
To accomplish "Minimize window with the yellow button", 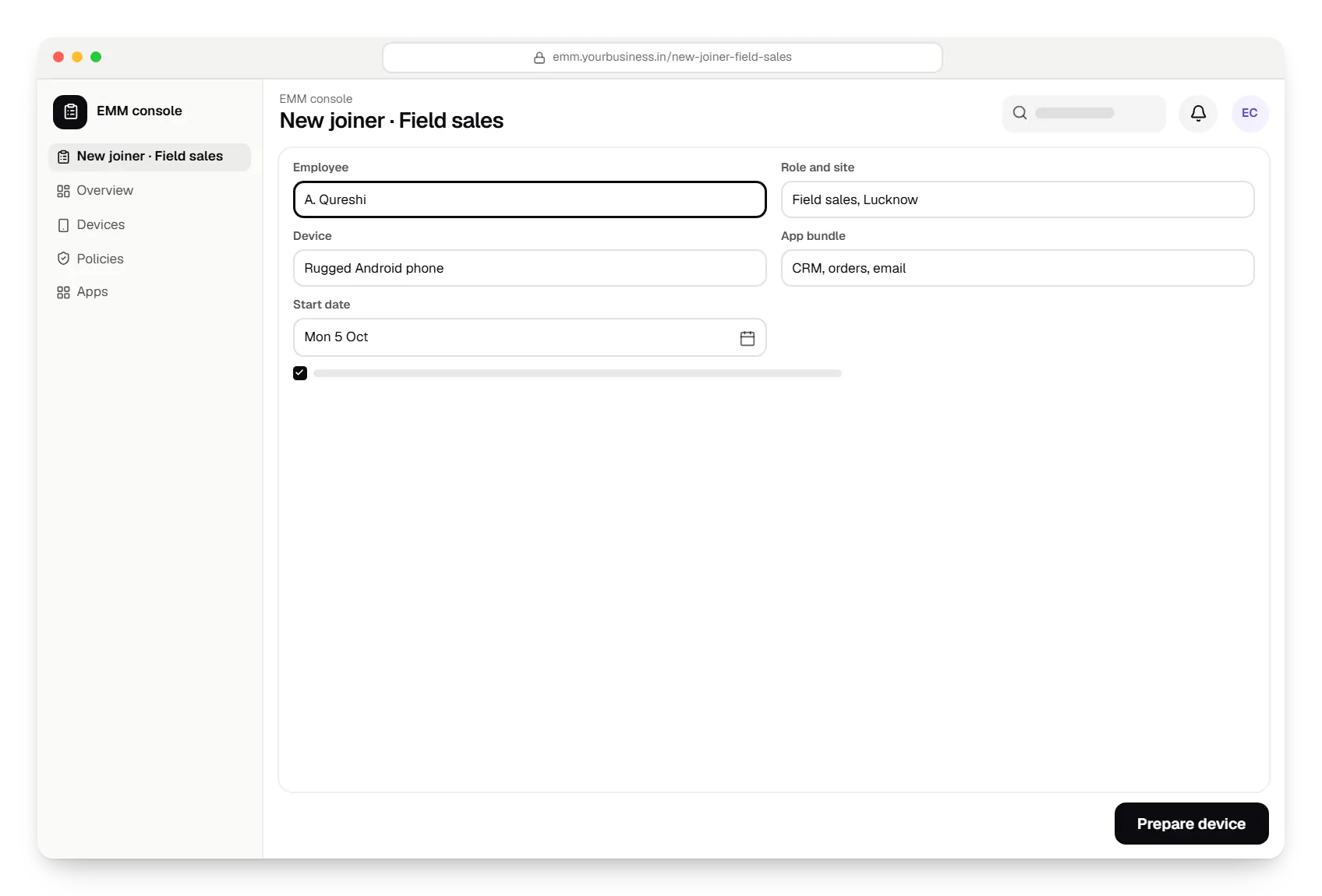I will tap(77, 57).
